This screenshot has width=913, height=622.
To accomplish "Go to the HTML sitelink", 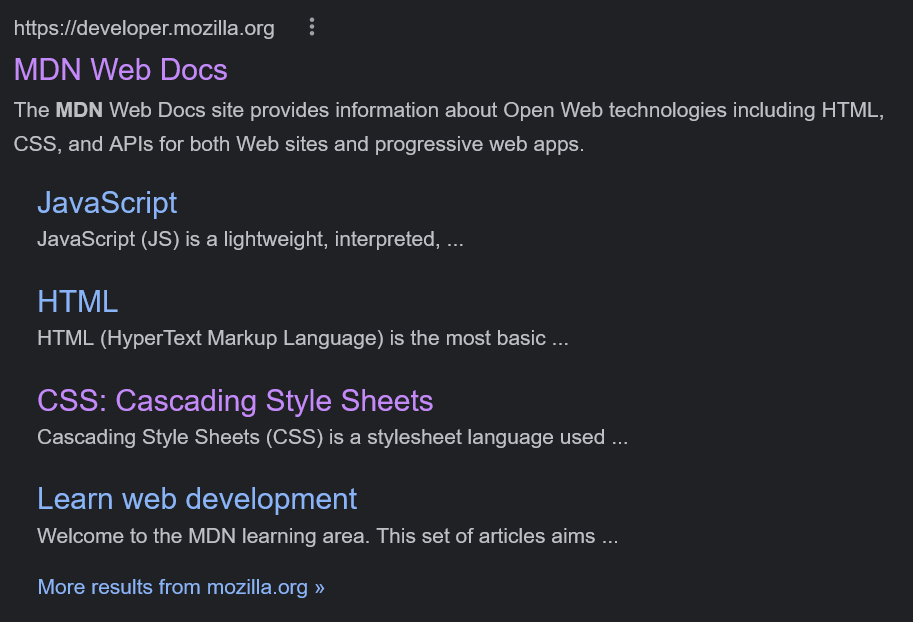I will pos(77,300).
